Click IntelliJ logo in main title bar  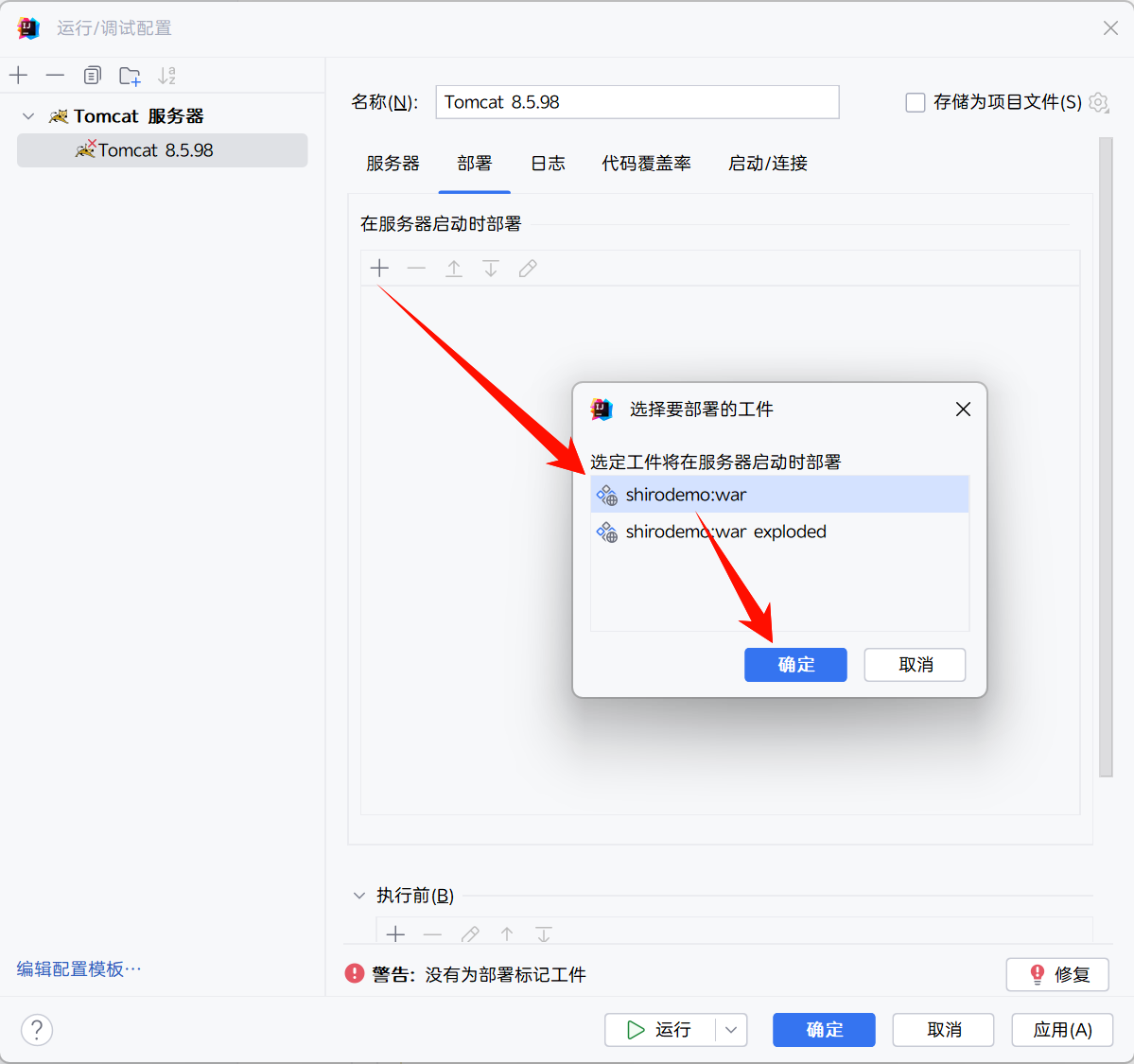(x=28, y=28)
